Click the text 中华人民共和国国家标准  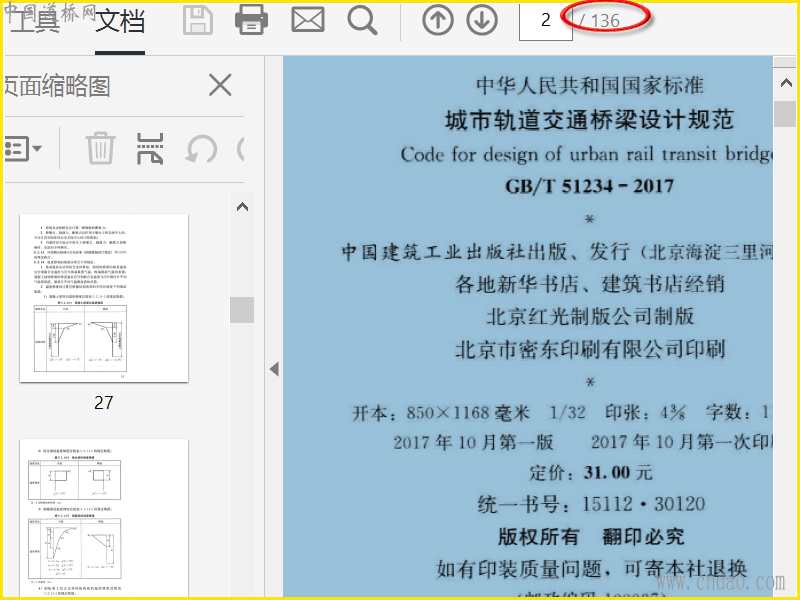pos(590,85)
